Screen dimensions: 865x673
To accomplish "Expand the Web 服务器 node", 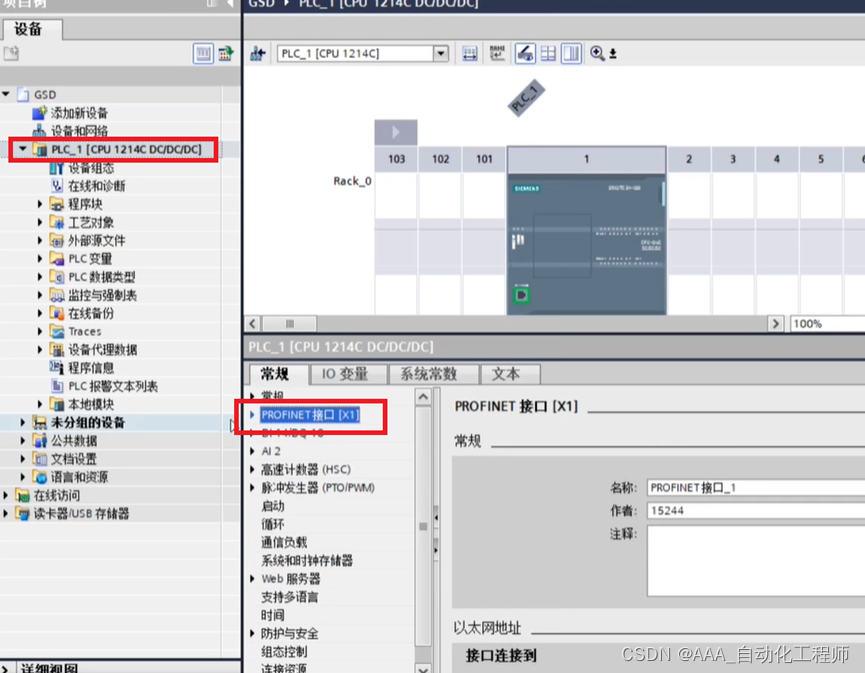I will tap(252, 579).
